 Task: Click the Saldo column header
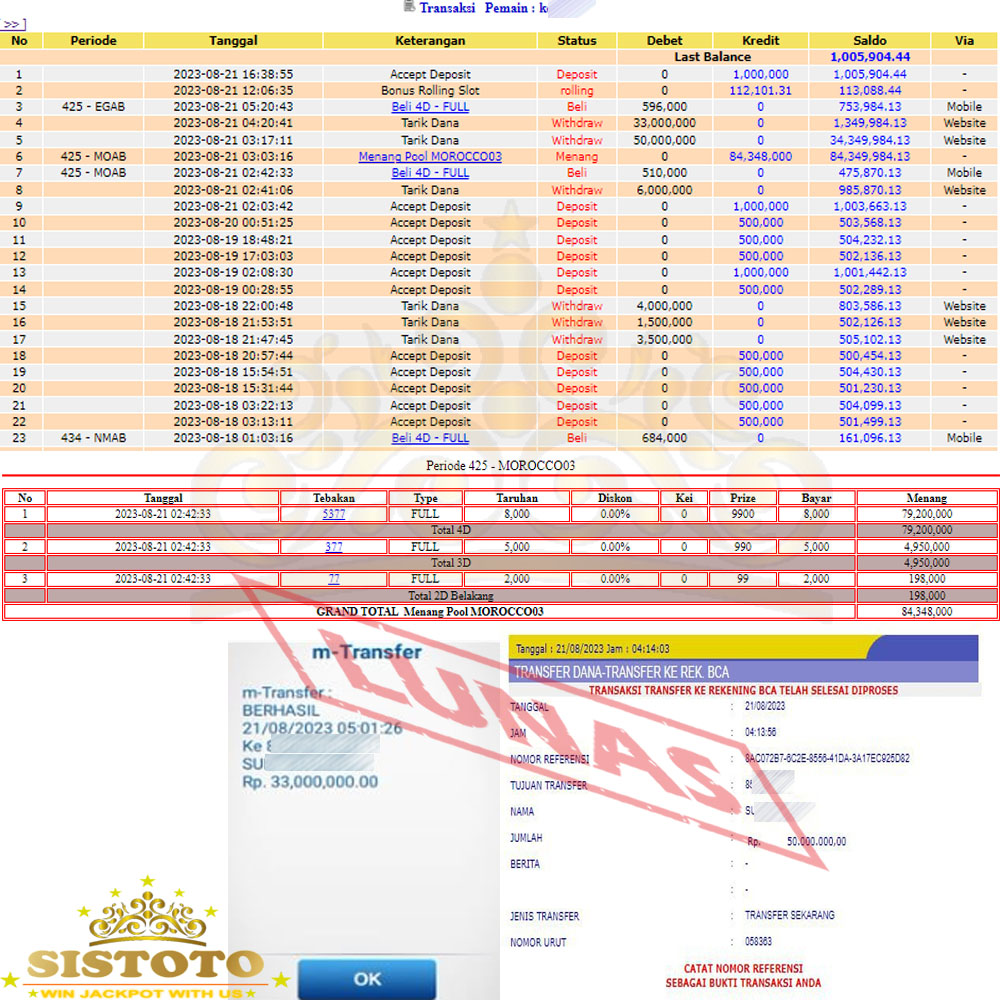coord(869,41)
